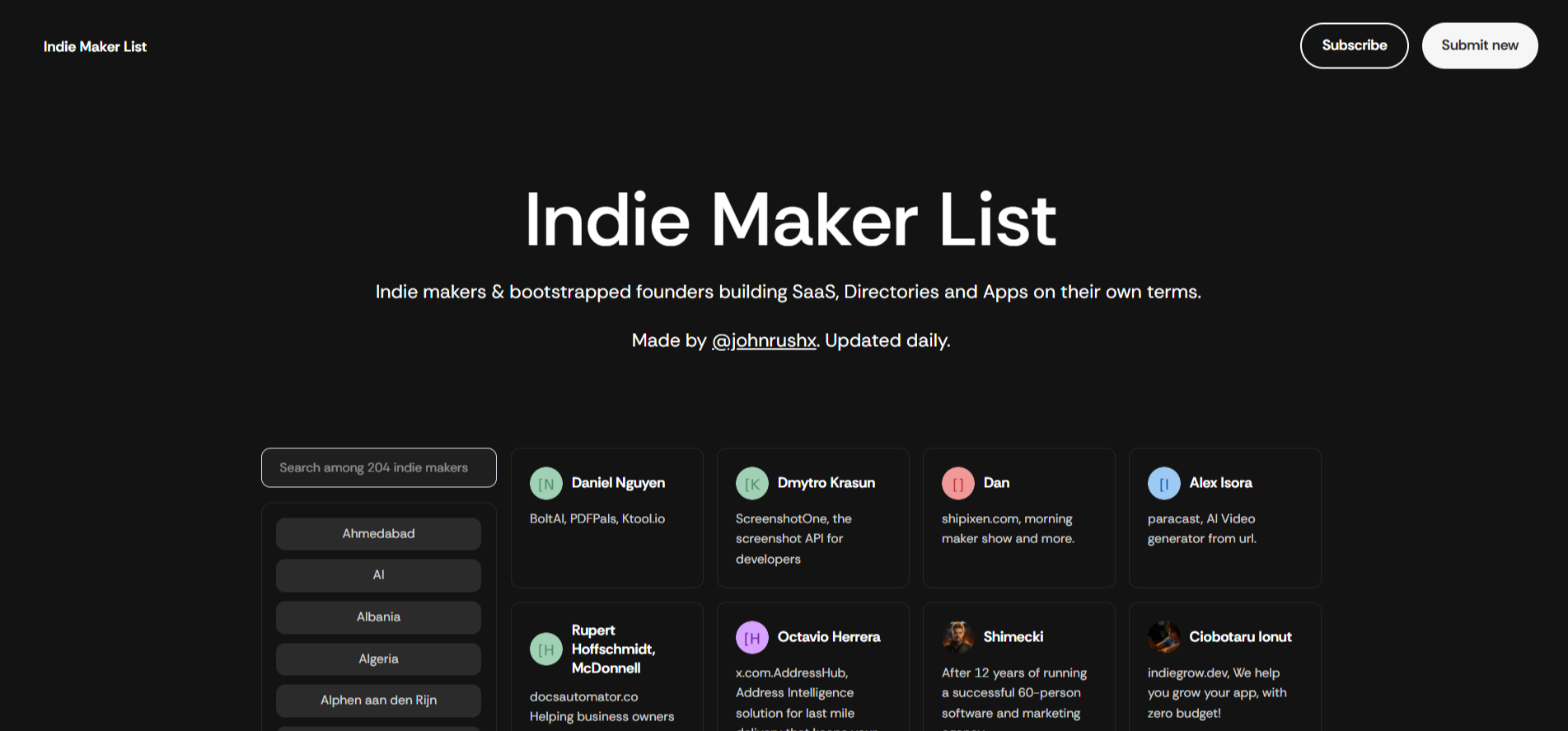Select the Ahmedabad filter tag
The width and height of the screenshot is (1568, 731).
378,534
